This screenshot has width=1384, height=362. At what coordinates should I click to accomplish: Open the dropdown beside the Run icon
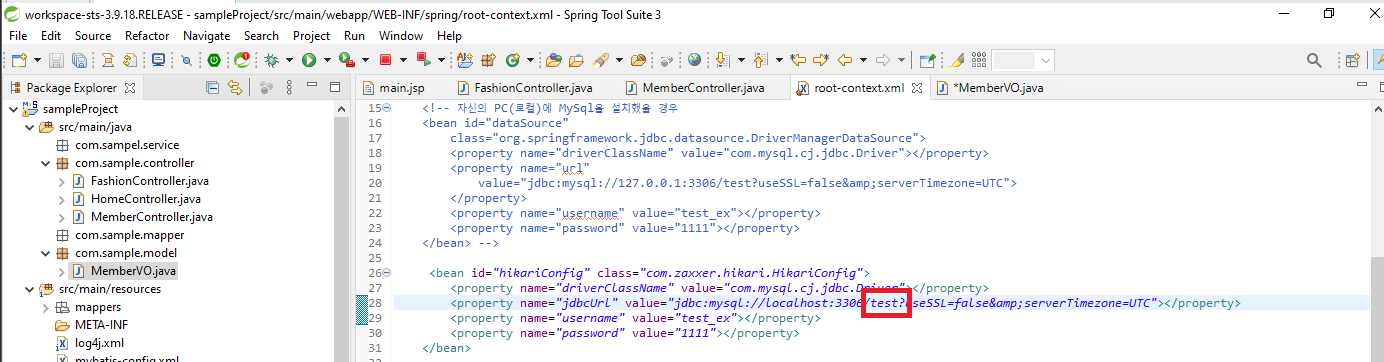point(327,60)
